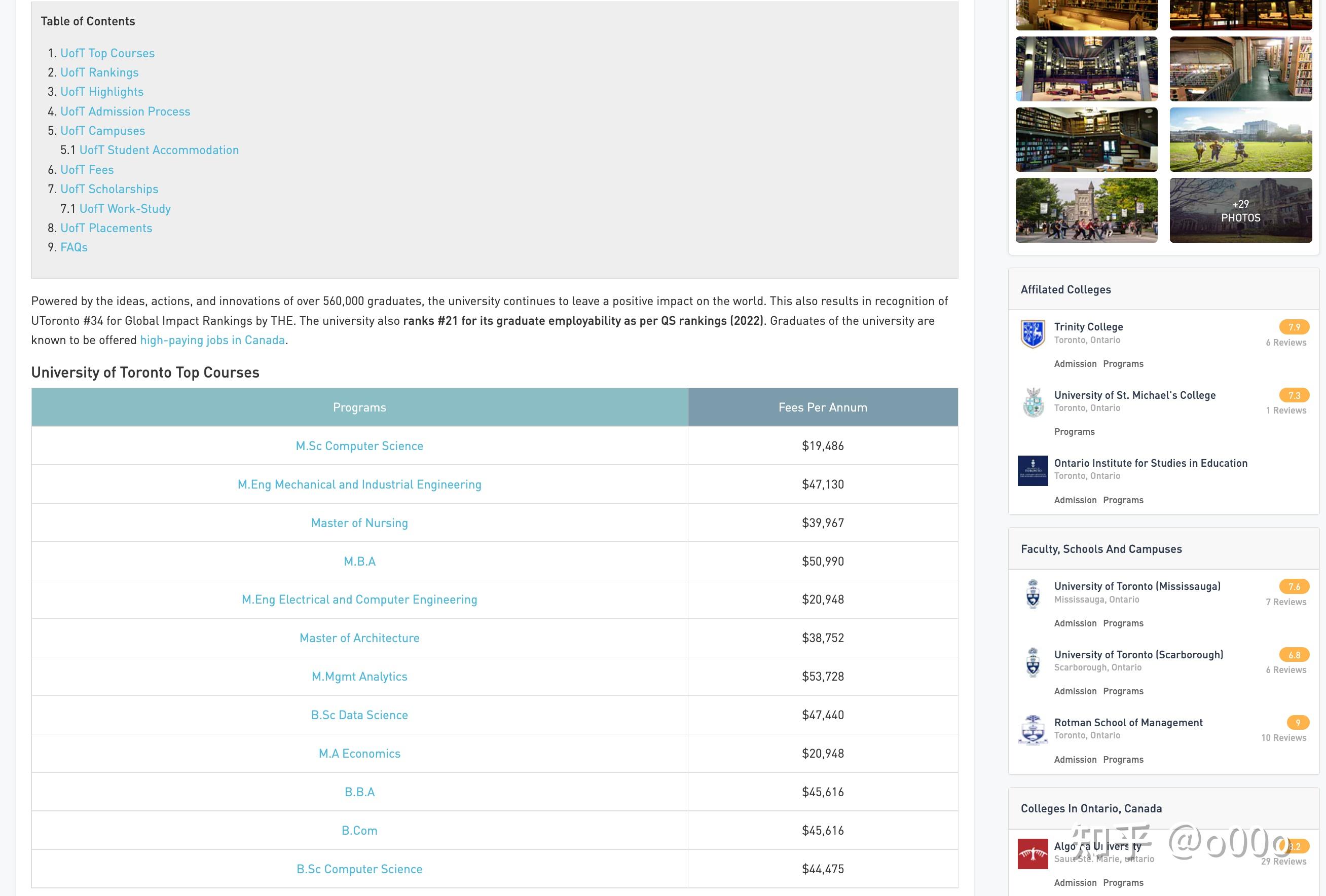Go to UofT Student Accommodation section
The image size is (1326, 896).
click(x=159, y=150)
